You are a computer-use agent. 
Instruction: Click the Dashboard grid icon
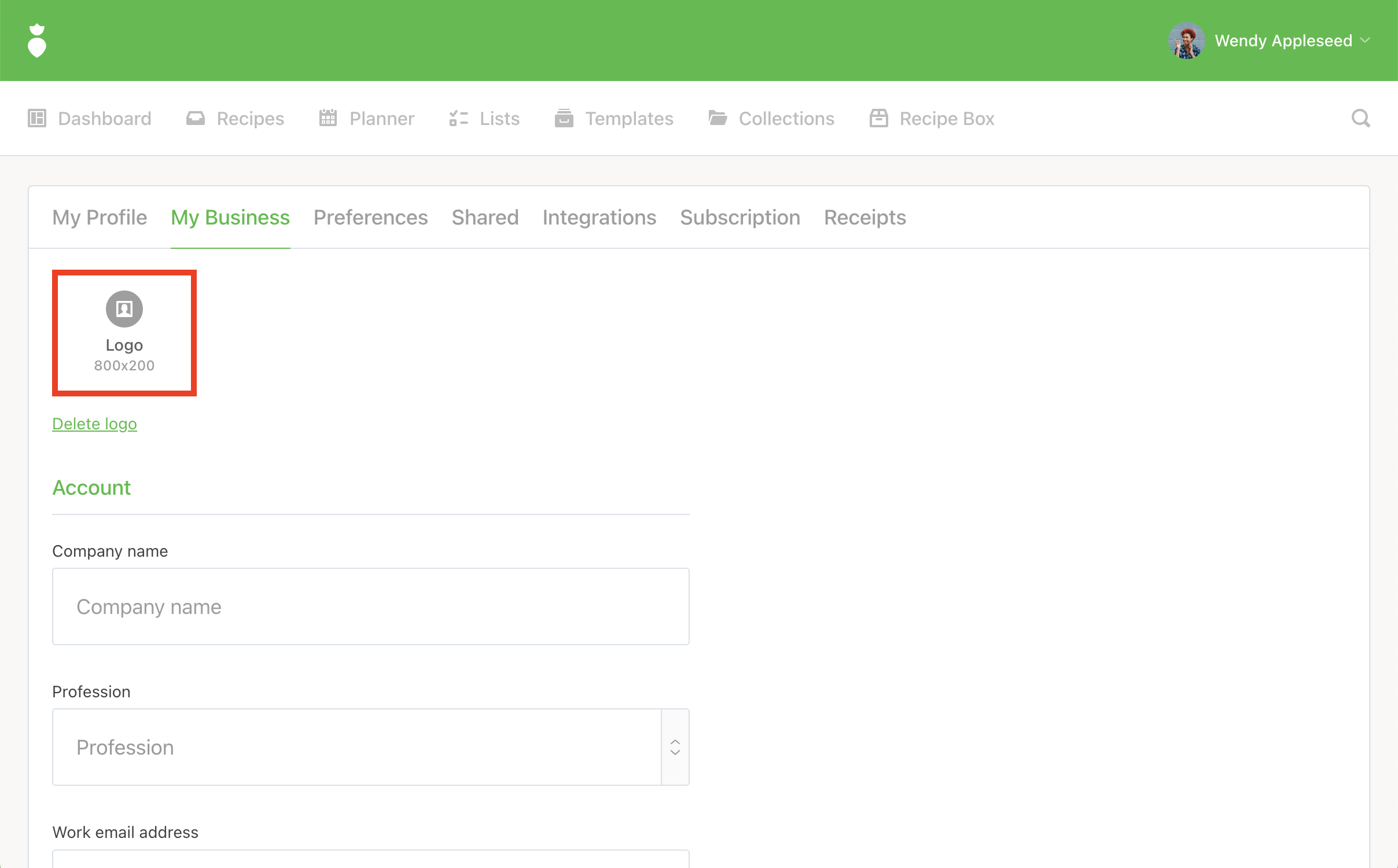pos(37,118)
